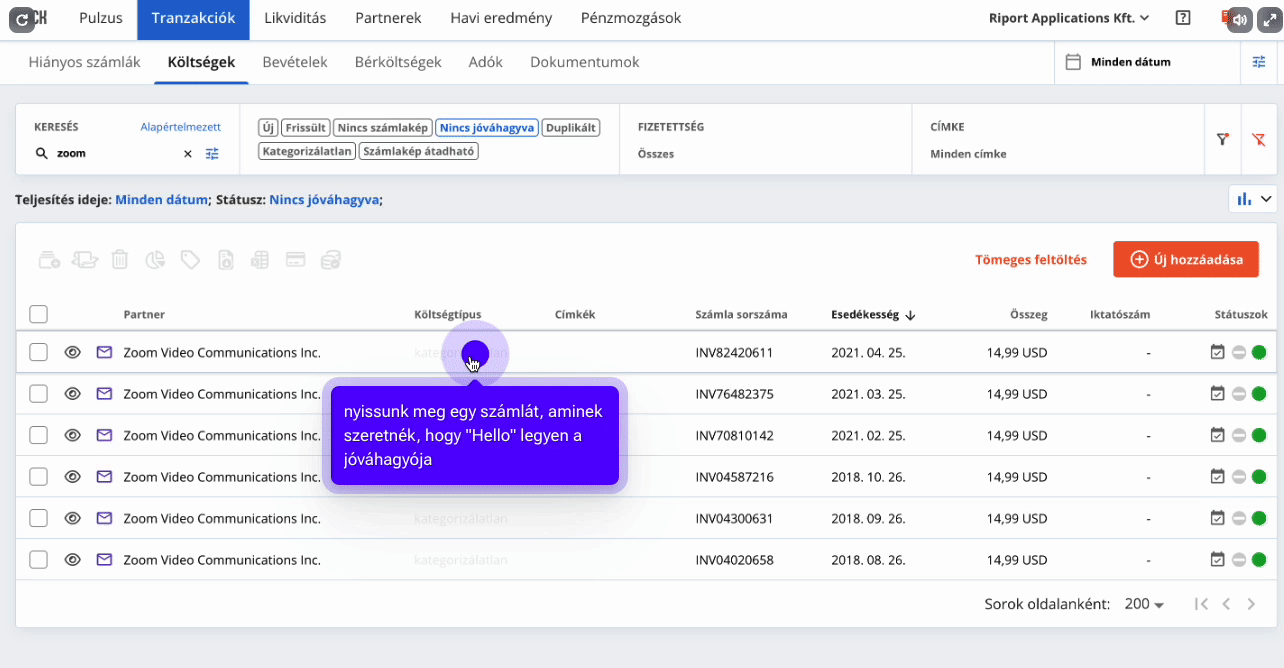Image resolution: width=1284 pixels, height=668 pixels.
Task: Click the tag label icon in the toolbar
Action: [x=190, y=260]
